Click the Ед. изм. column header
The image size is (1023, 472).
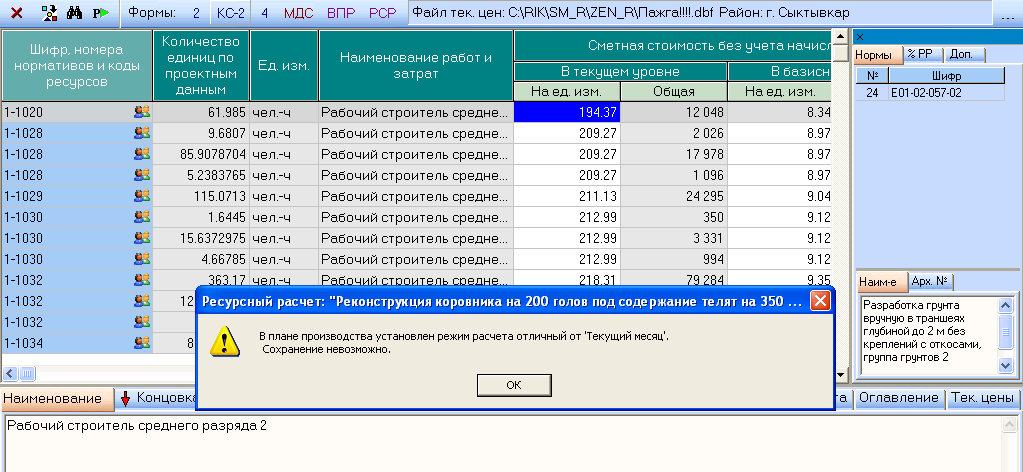(x=284, y=65)
